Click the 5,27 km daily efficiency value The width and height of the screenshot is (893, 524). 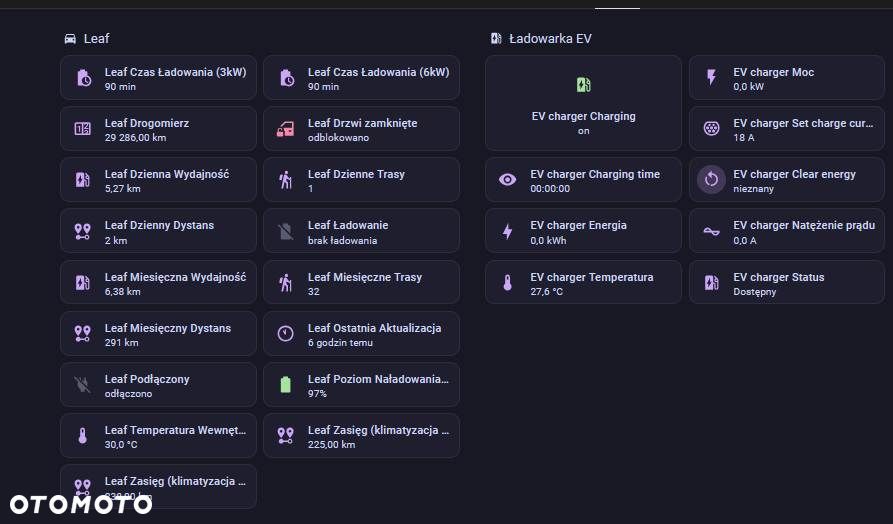[x=122, y=189]
